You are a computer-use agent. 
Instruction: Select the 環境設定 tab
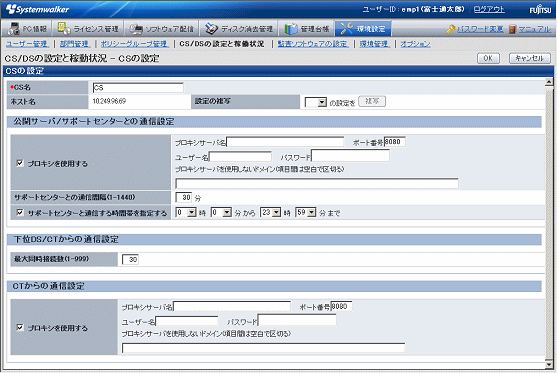363,28
